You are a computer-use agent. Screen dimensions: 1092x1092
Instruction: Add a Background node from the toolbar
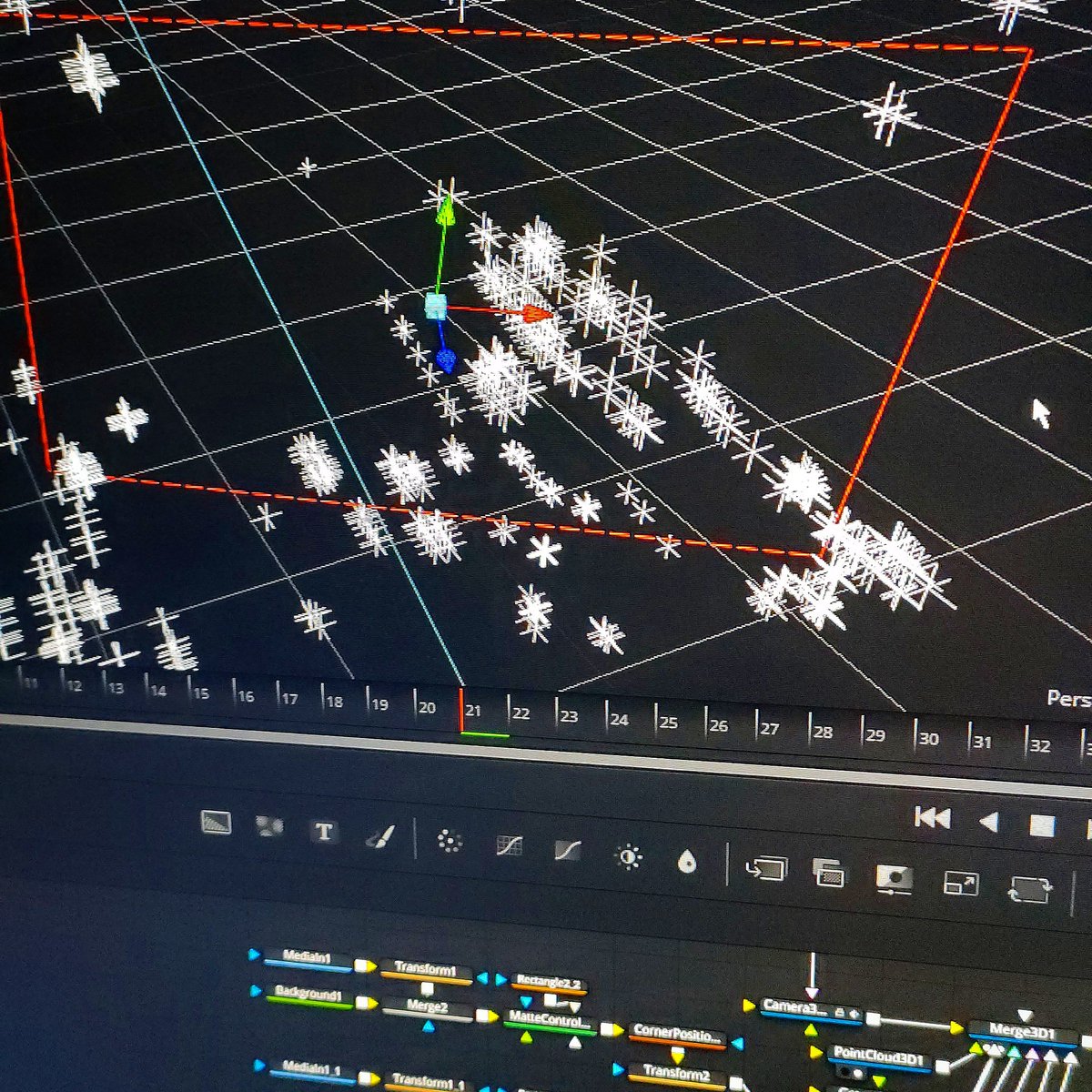[216, 823]
